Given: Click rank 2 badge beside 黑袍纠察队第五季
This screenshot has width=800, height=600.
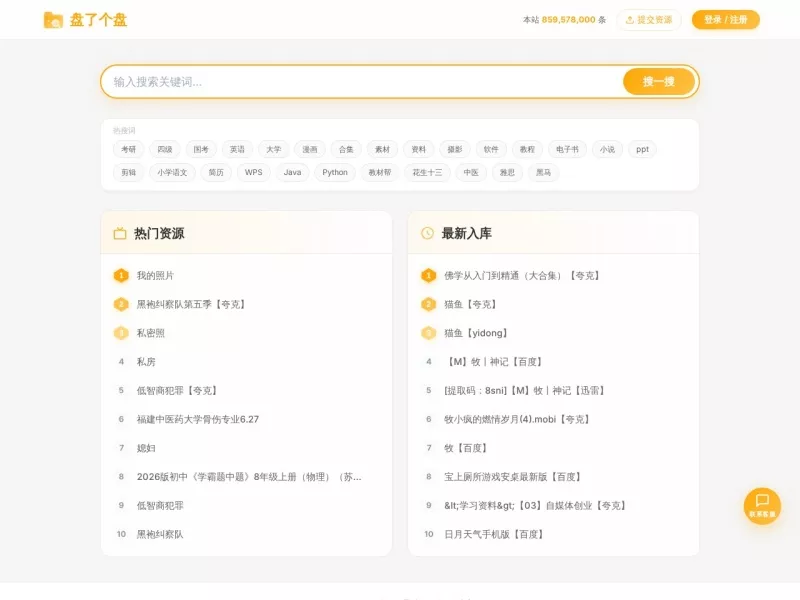Looking at the screenshot, I should (x=121, y=305).
